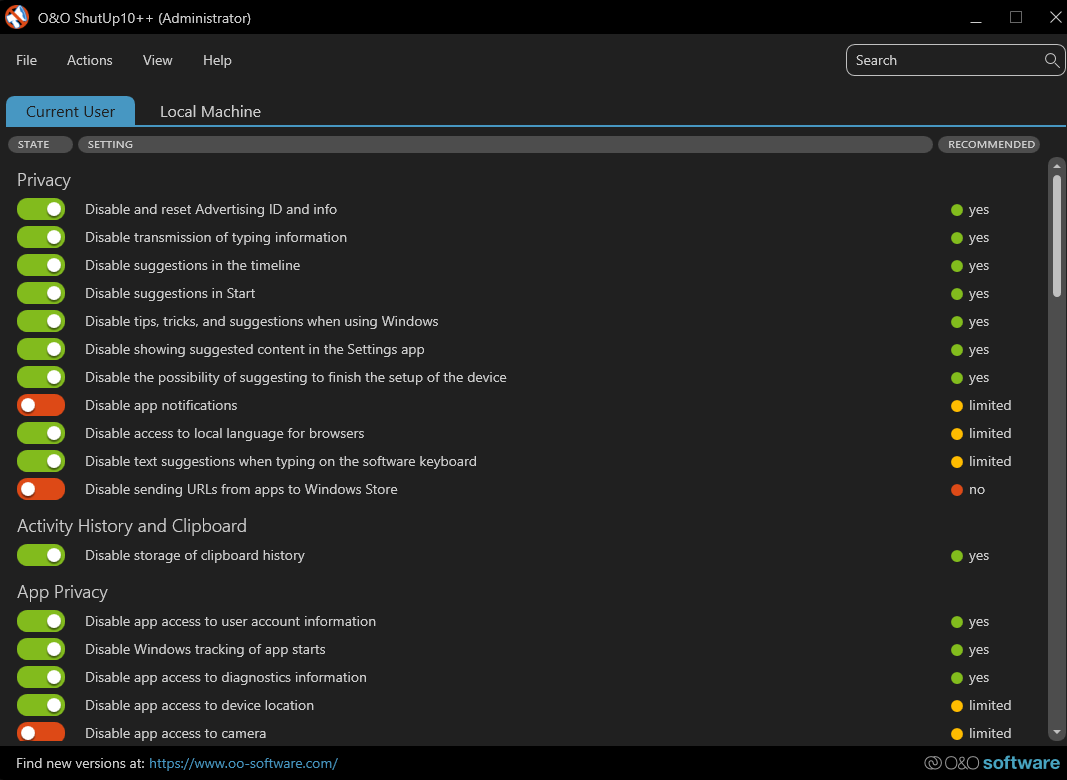Image resolution: width=1067 pixels, height=780 pixels.
Task: Open the View menu
Action: tap(158, 60)
